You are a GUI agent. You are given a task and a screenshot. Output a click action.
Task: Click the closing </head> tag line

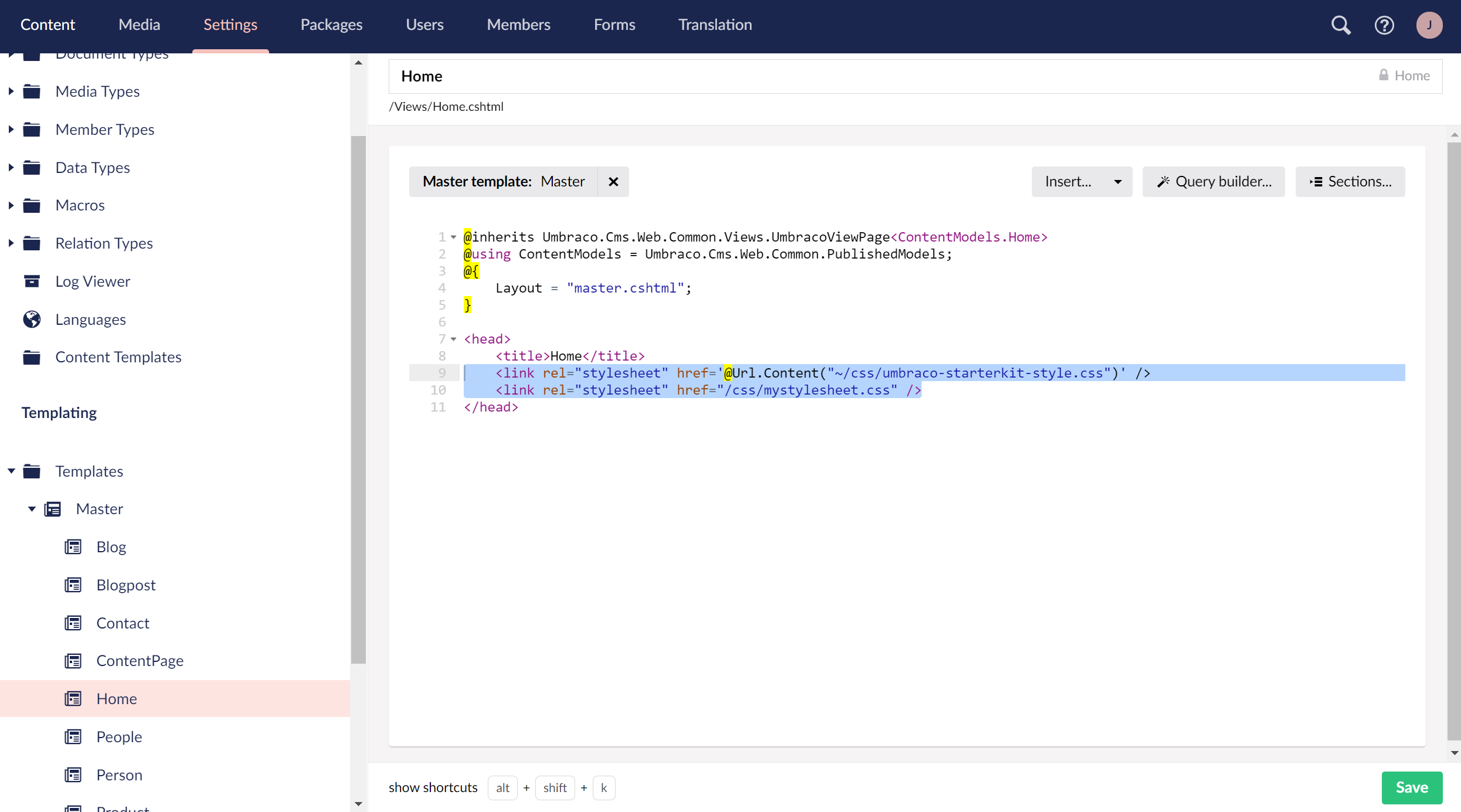click(x=491, y=407)
